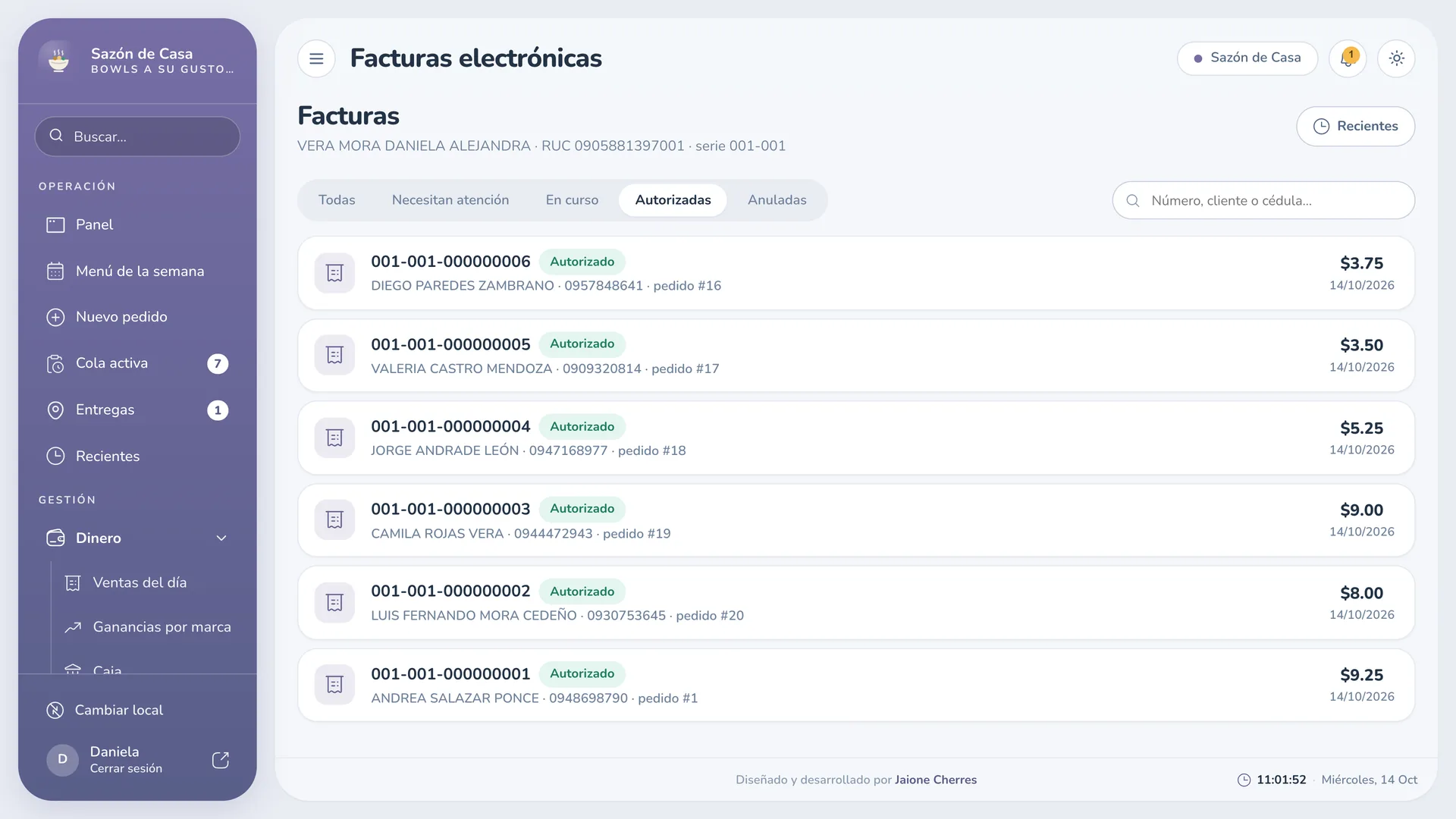Screen dimensions: 1456x819
Task: Focus the Número, cliente o cédula field
Action: point(1263,201)
